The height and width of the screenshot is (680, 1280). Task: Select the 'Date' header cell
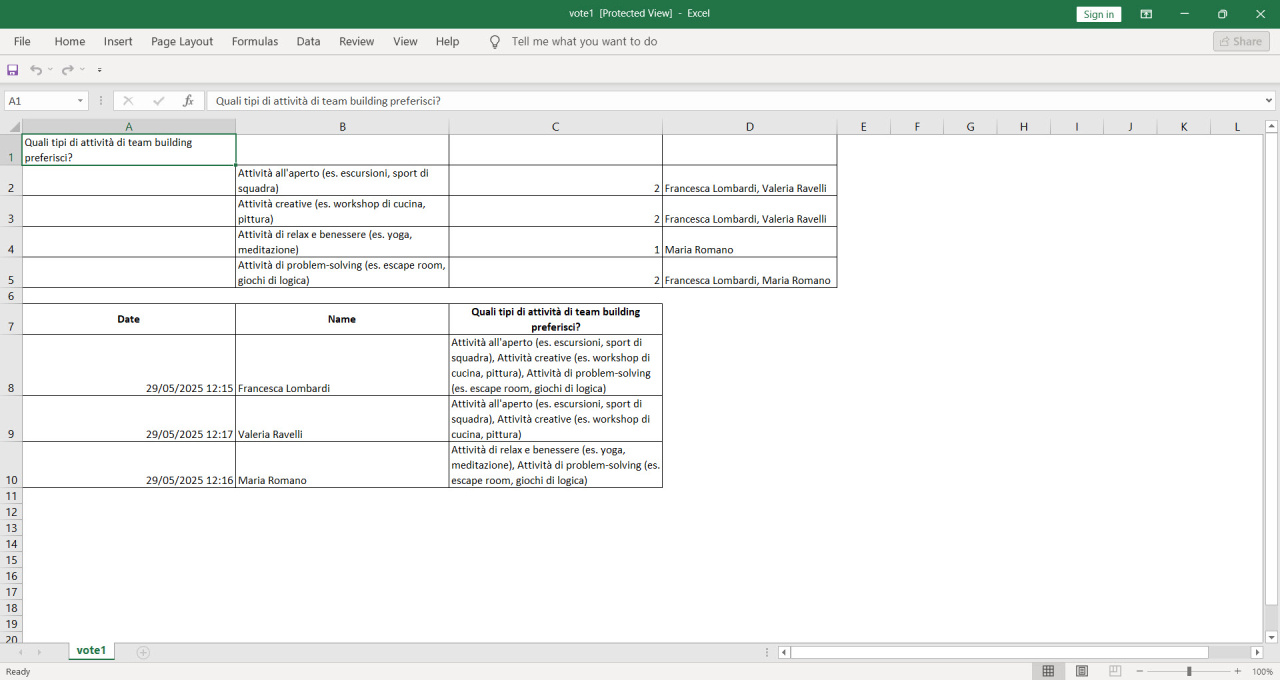[x=129, y=319]
